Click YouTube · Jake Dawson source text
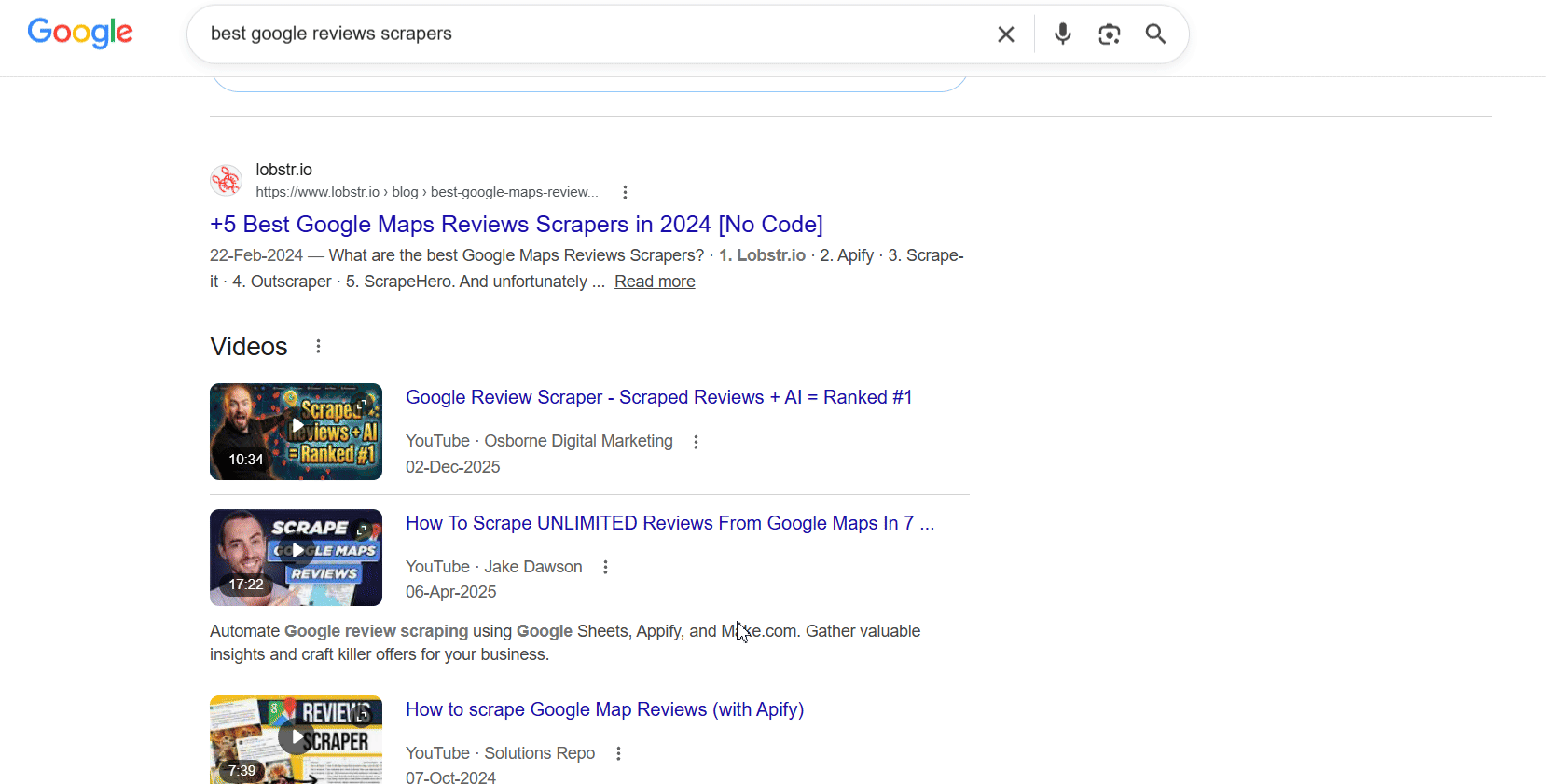Screen dimensions: 1546x784 pos(494,567)
